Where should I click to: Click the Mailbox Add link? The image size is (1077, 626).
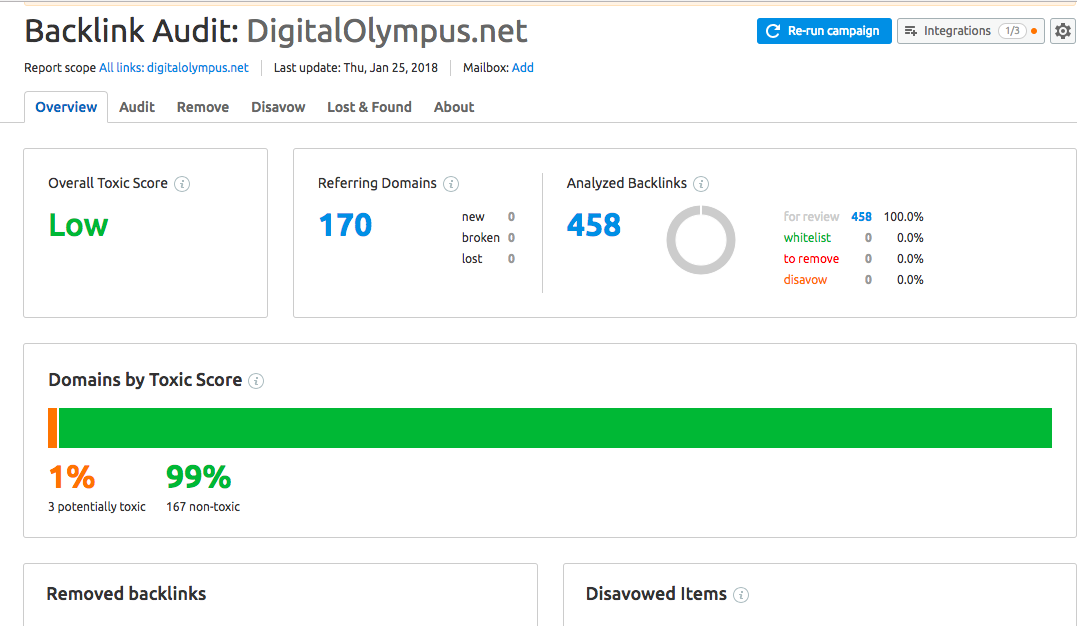[523, 68]
